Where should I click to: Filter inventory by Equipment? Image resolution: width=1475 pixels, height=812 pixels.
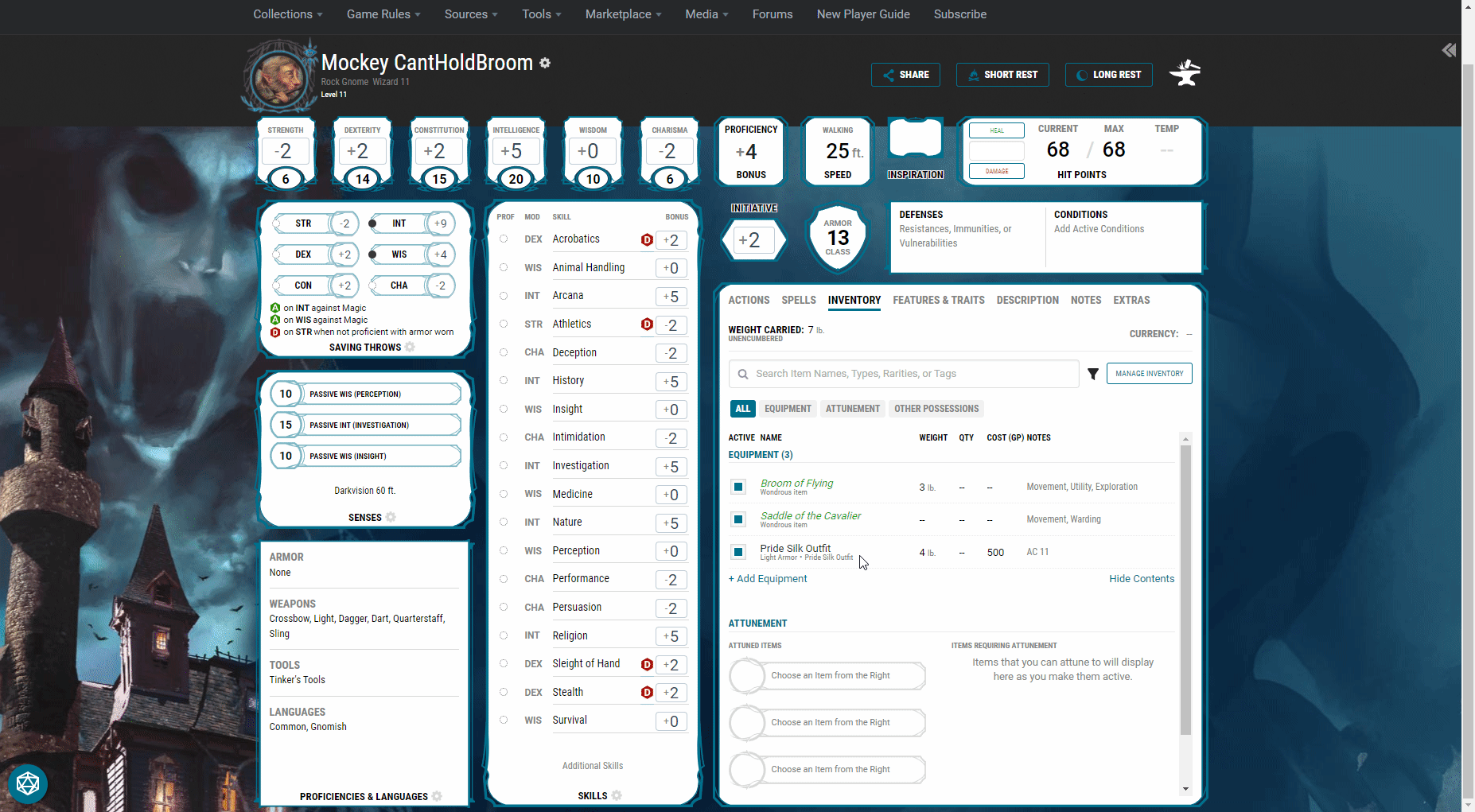pos(788,409)
